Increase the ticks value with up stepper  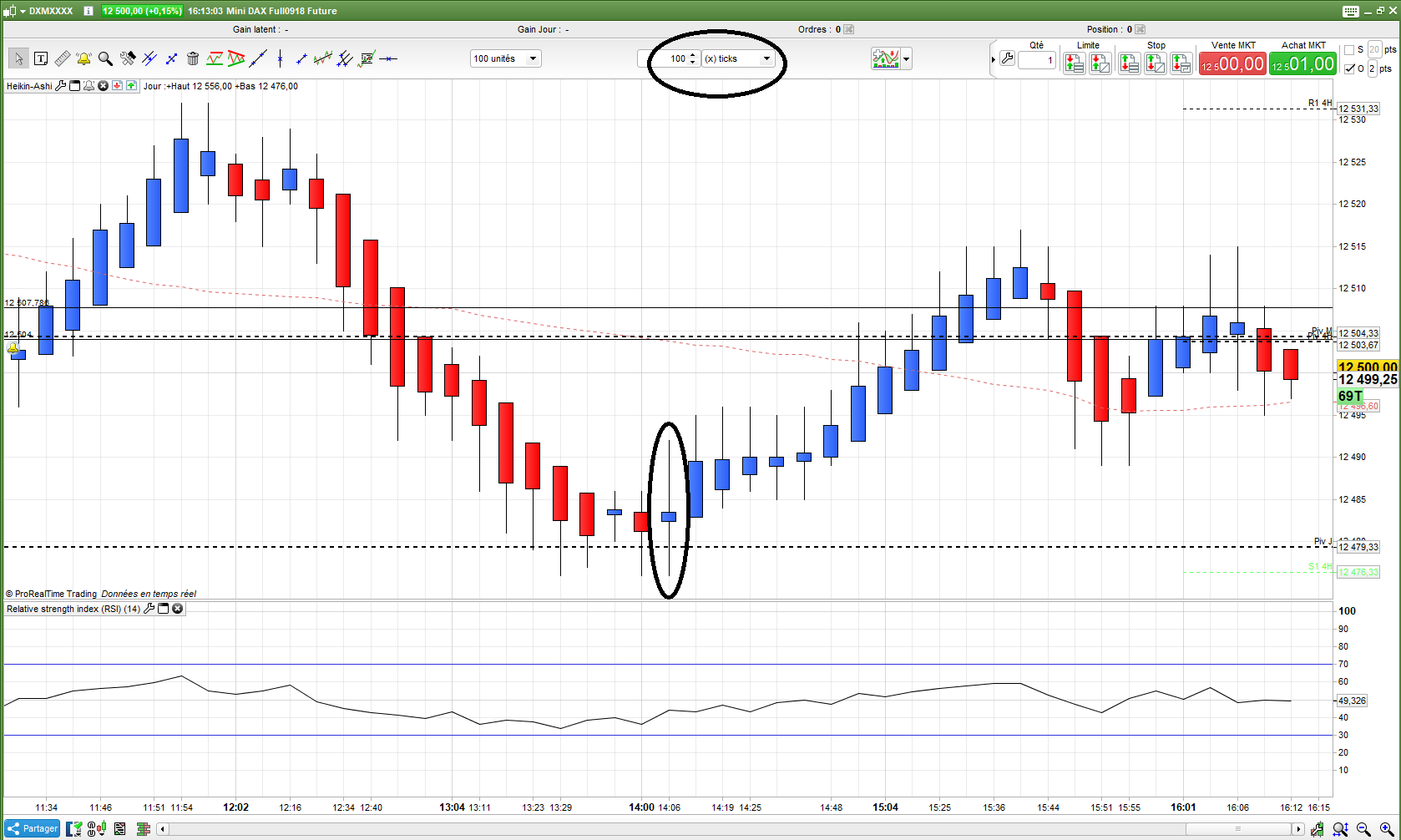(693, 55)
